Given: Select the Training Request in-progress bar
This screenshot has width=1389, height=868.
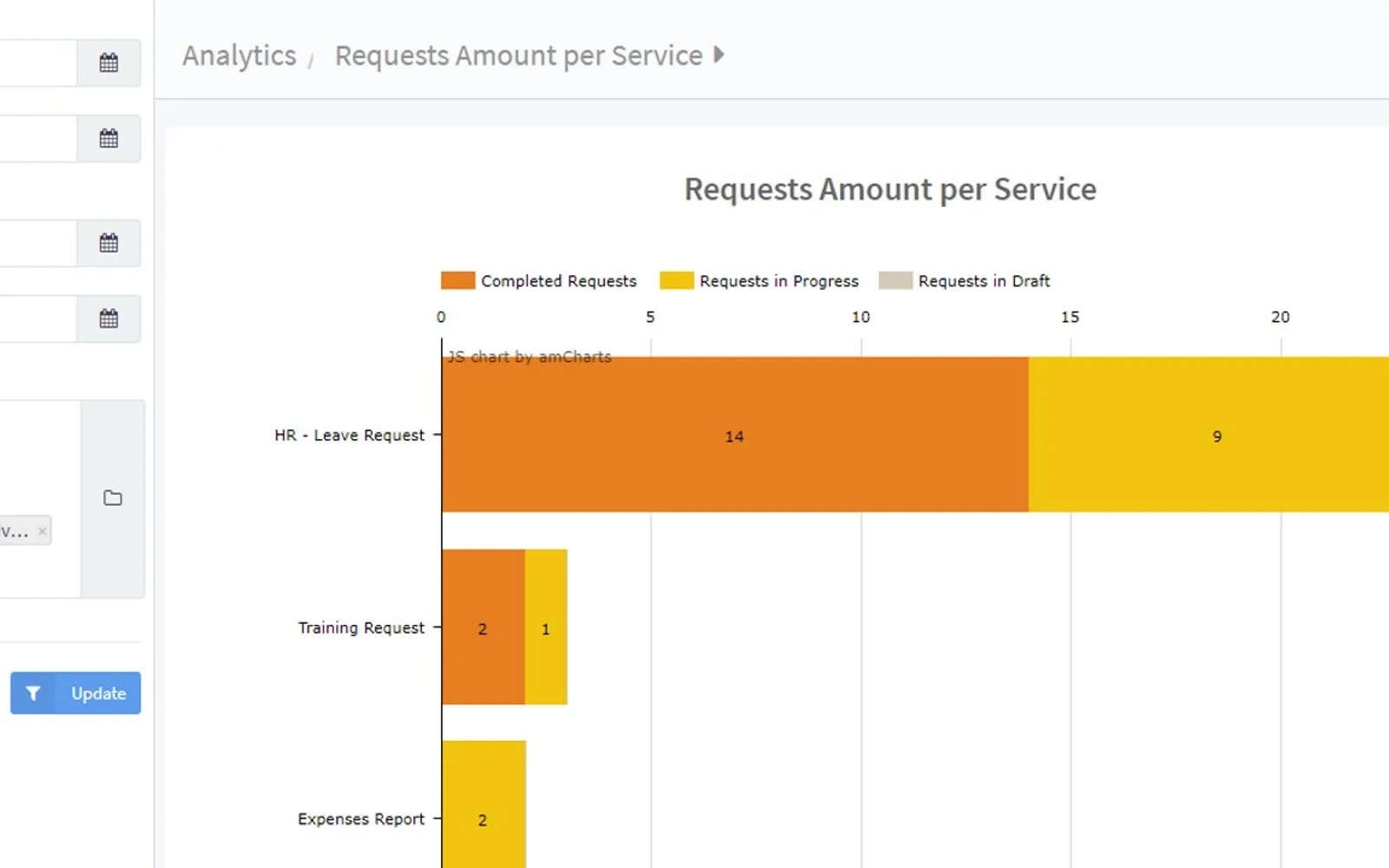Looking at the screenshot, I should click(x=546, y=627).
